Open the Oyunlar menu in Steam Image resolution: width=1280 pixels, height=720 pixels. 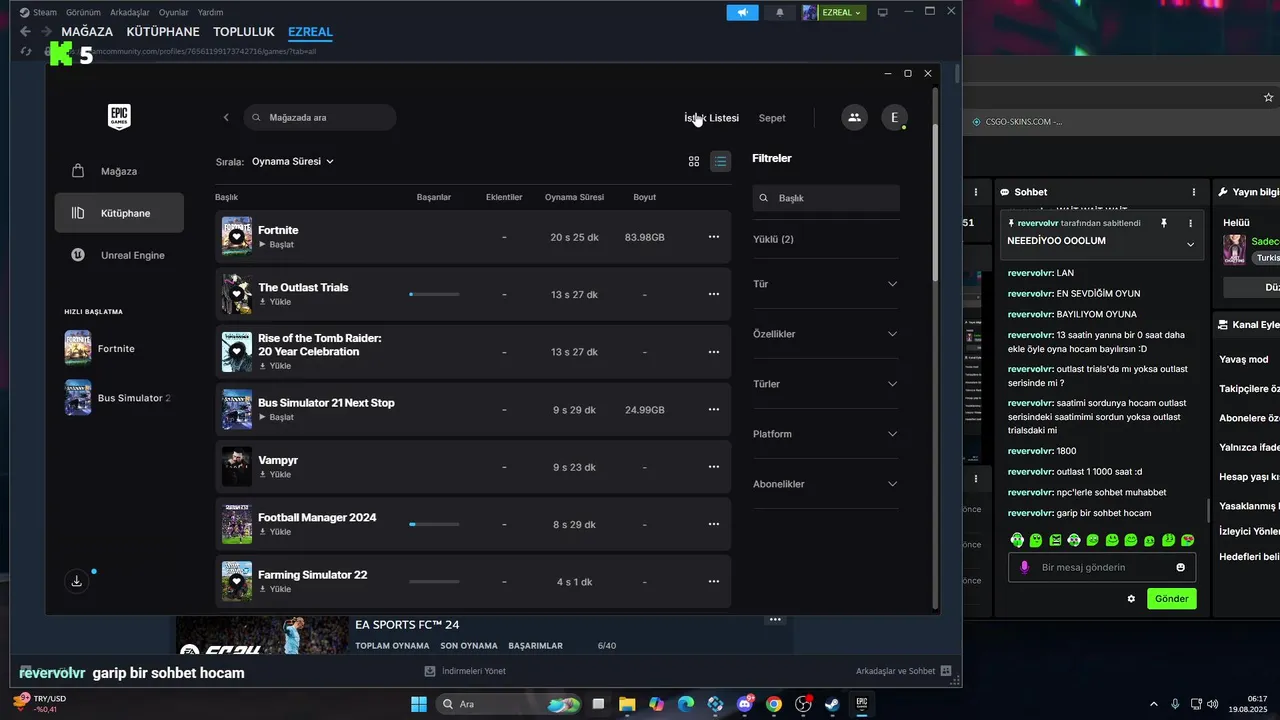pos(173,12)
